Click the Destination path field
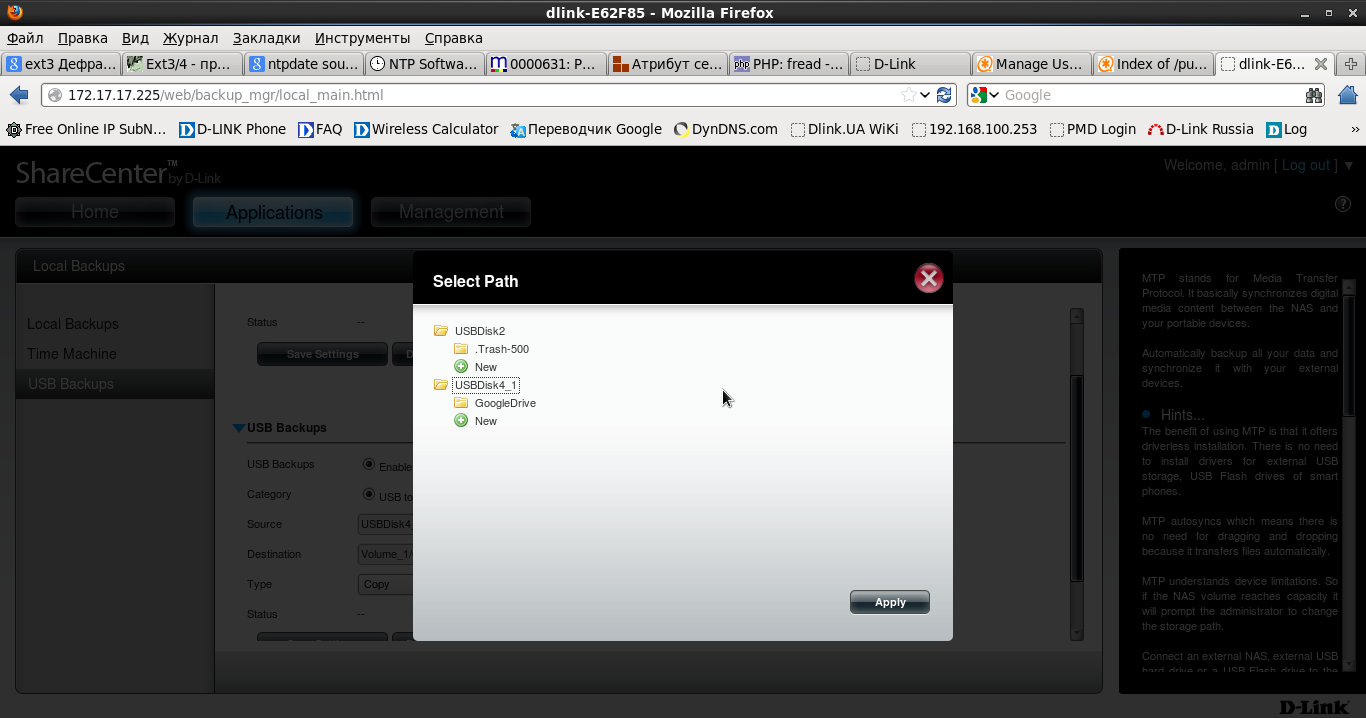The height and width of the screenshot is (718, 1366). point(385,554)
